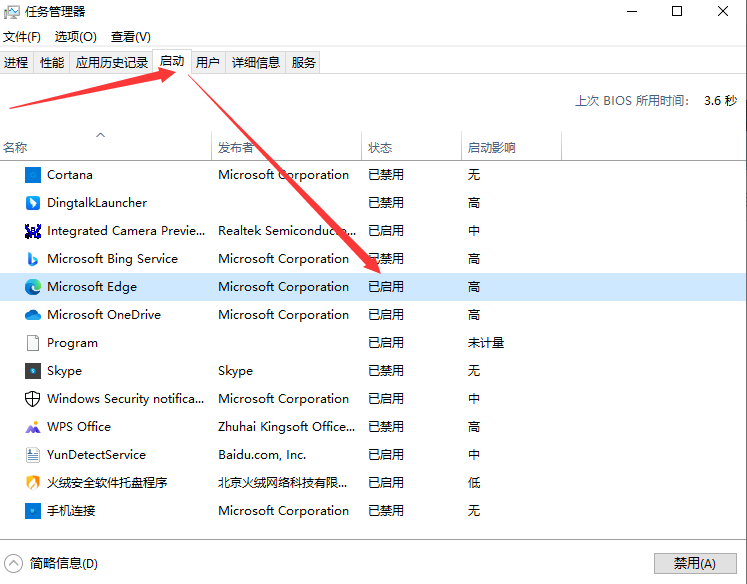Screen dimensions: 747x584
Task: Click the 火绒安全软件托盘程序 orange icon
Action: pos(33,483)
